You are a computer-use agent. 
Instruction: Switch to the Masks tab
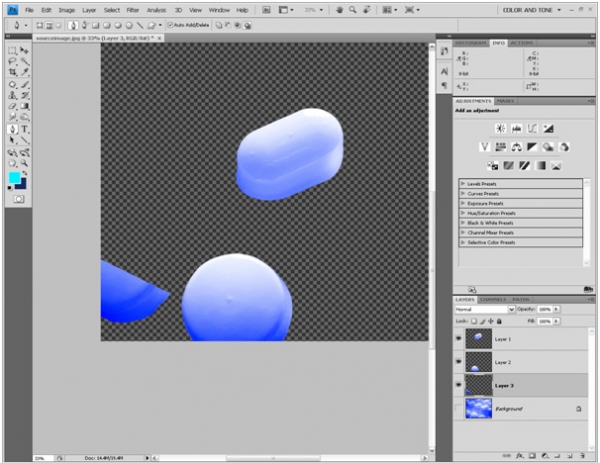[505, 101]
